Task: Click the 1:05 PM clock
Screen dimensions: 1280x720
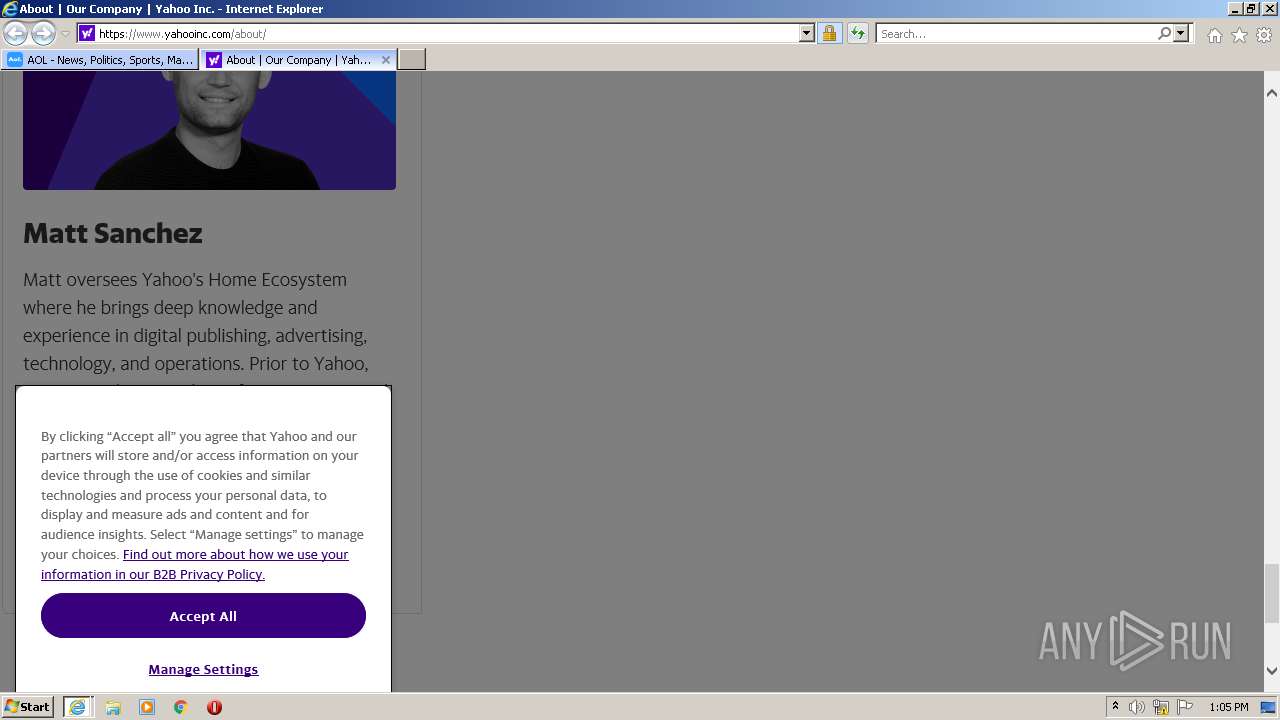Action: coord(1228,707)
